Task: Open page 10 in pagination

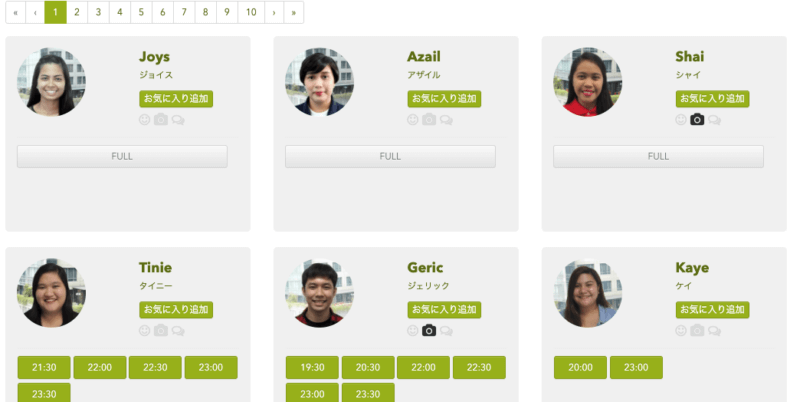Action: click(251, 12)
